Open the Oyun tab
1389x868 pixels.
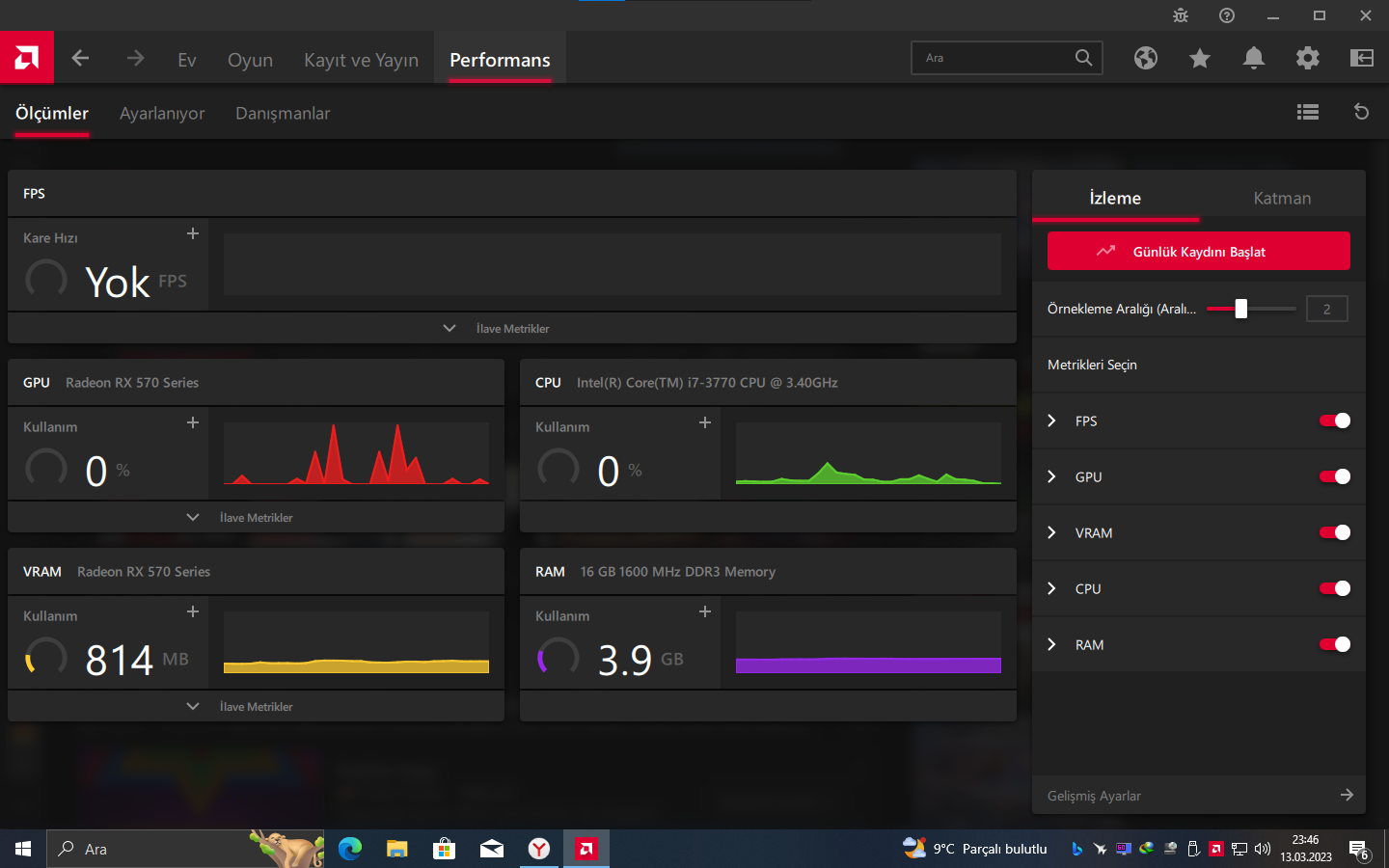click(250, 60)
